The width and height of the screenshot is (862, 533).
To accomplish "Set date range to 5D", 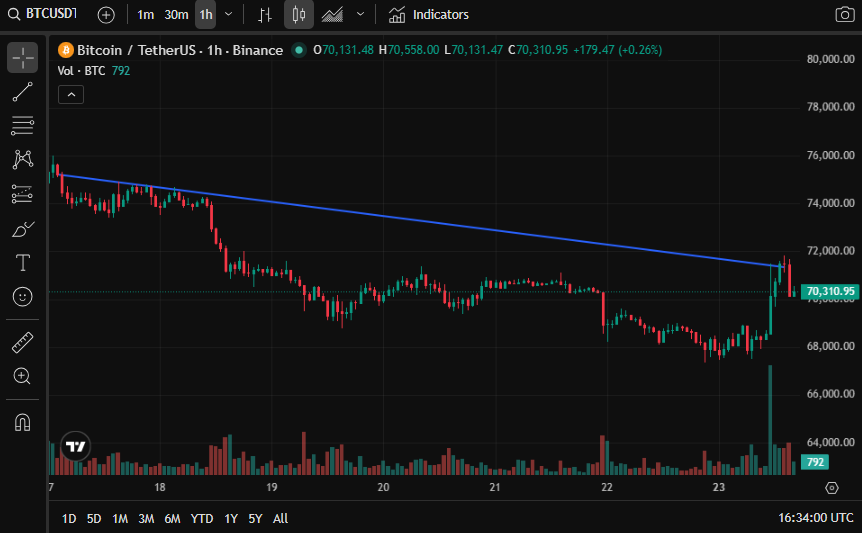I will click(94, 518).
